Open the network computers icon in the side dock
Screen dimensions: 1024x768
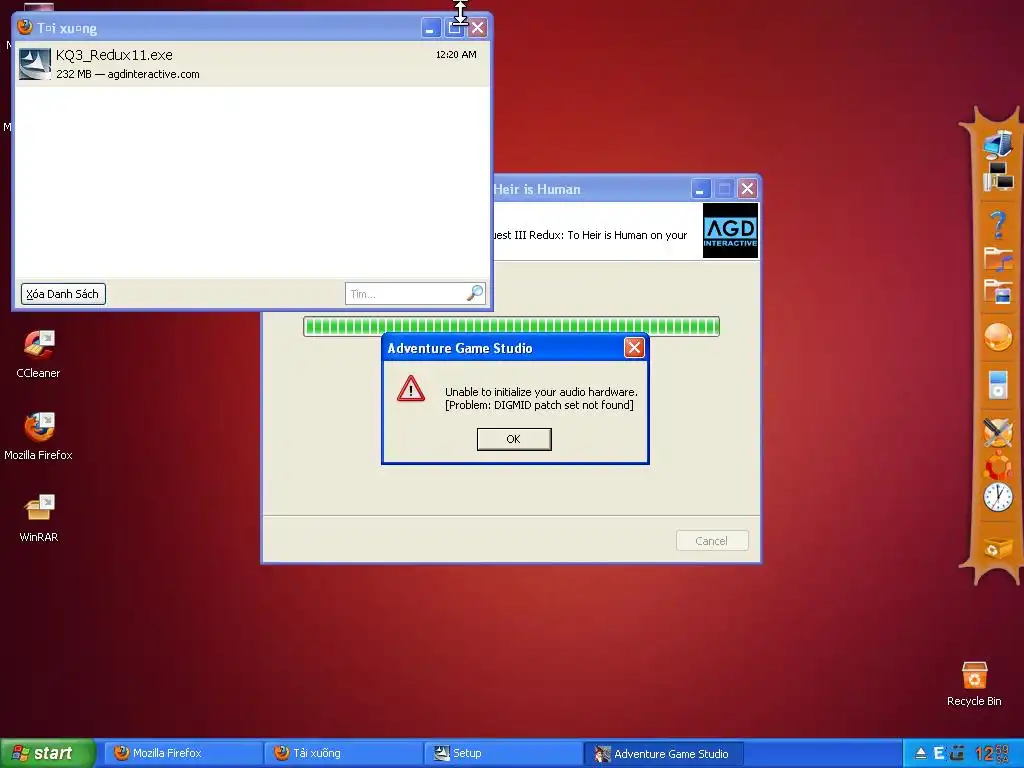(998, 176)
